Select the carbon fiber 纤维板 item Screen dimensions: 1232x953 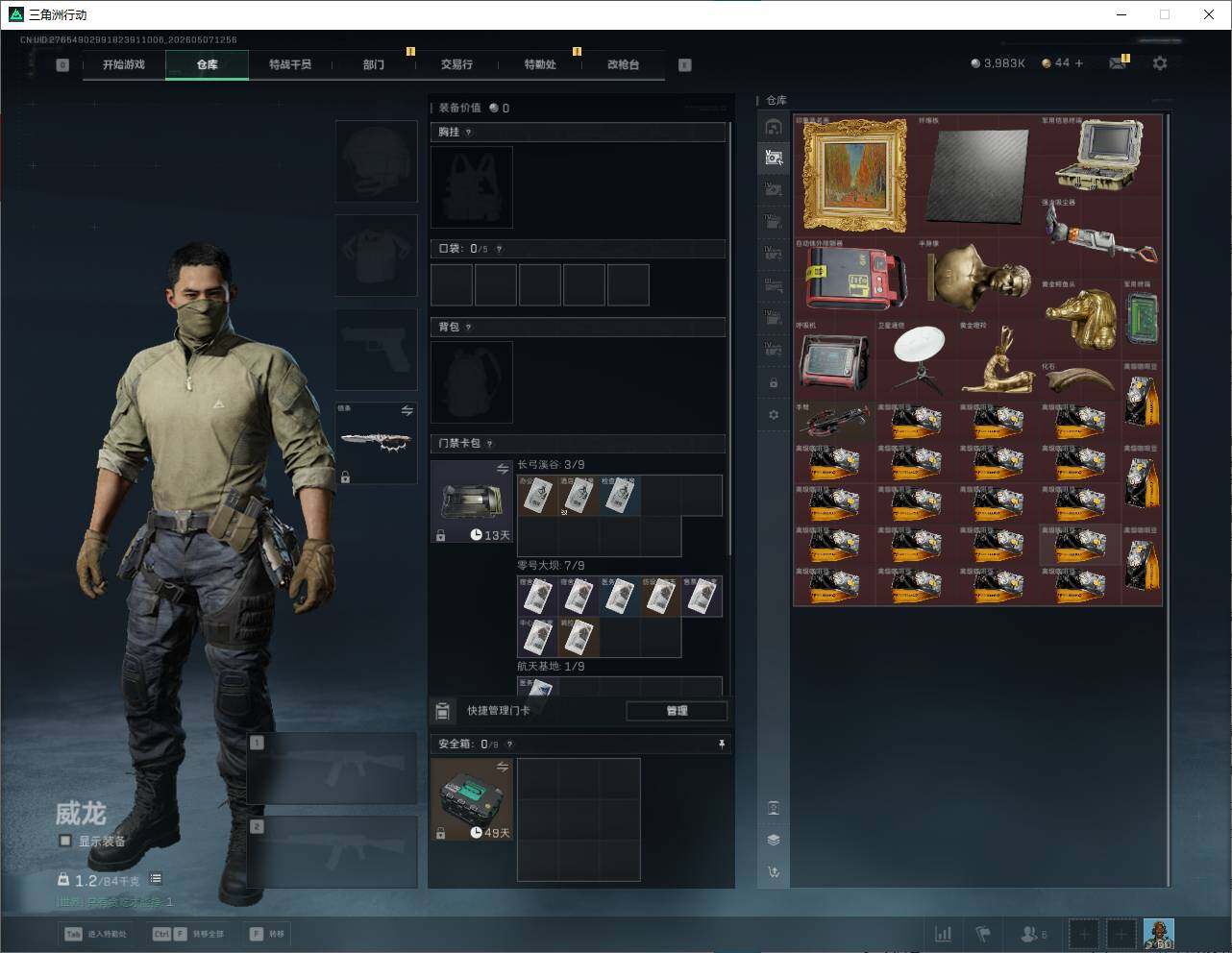click(977, 176)
